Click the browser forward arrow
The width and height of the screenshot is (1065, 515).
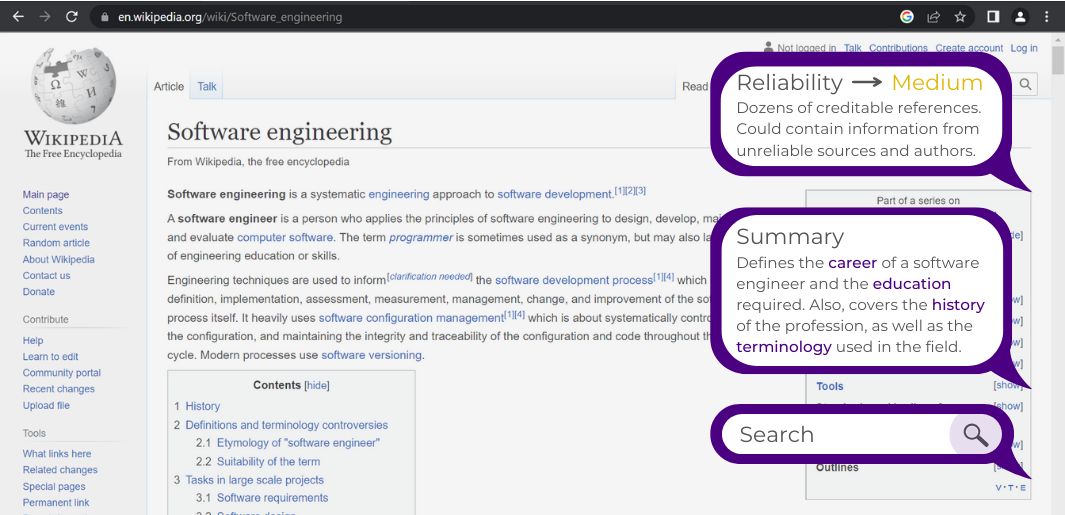click(x=45, y=17)
